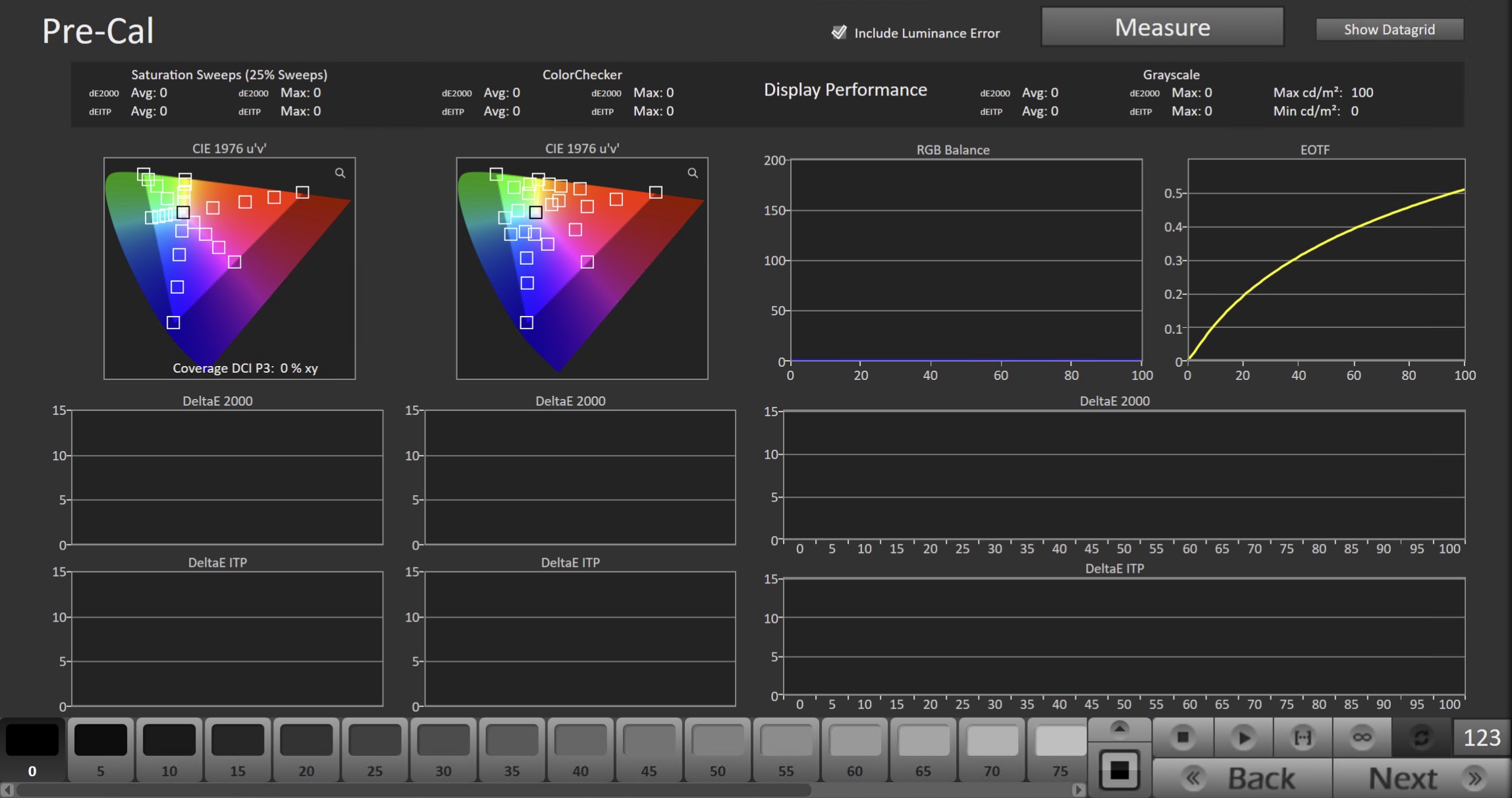Click the large pattern window square icon
This screenshot has height=798, width=1512.
tap(1120, 770)
